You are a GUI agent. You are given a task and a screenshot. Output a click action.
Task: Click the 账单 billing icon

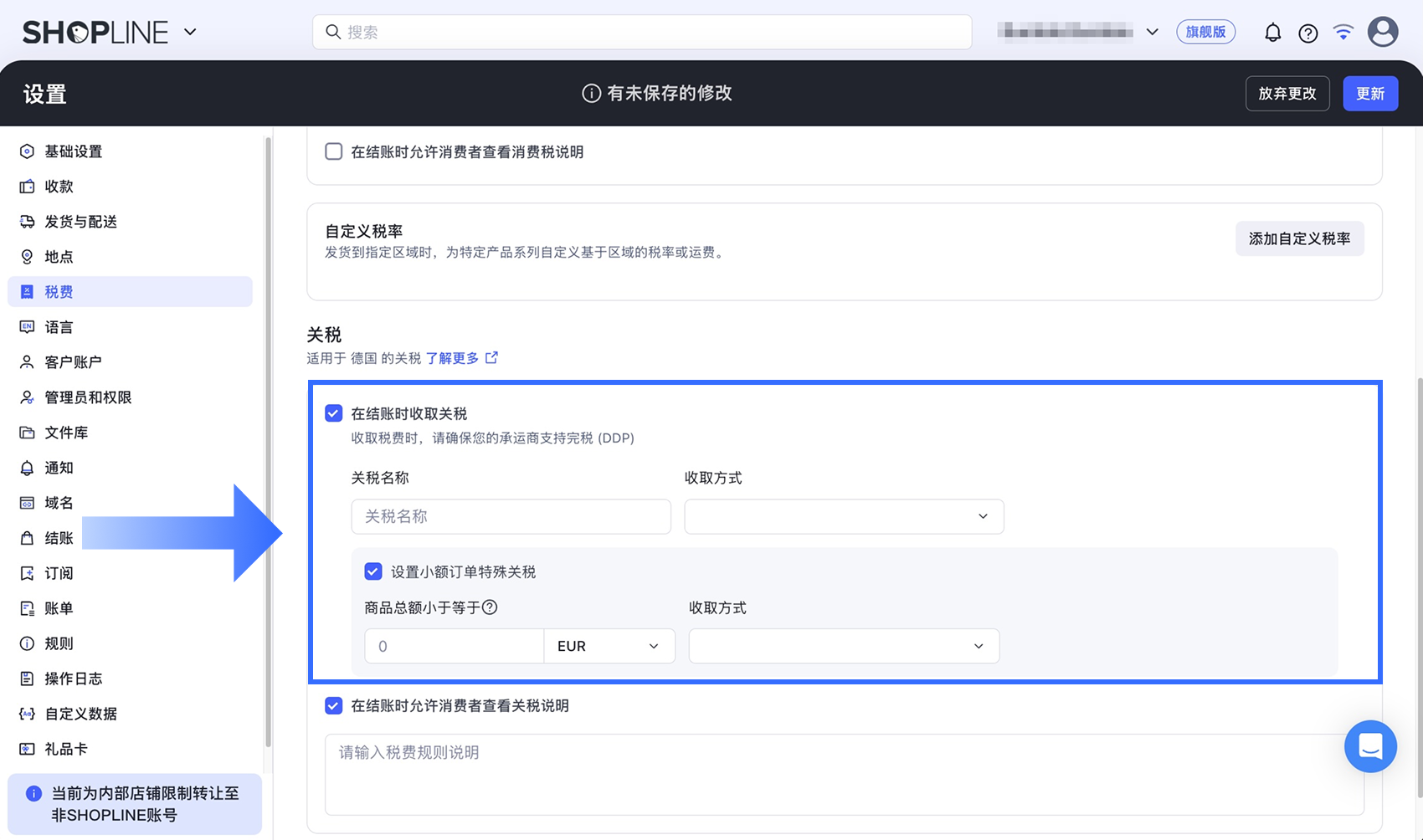[27, 608]
